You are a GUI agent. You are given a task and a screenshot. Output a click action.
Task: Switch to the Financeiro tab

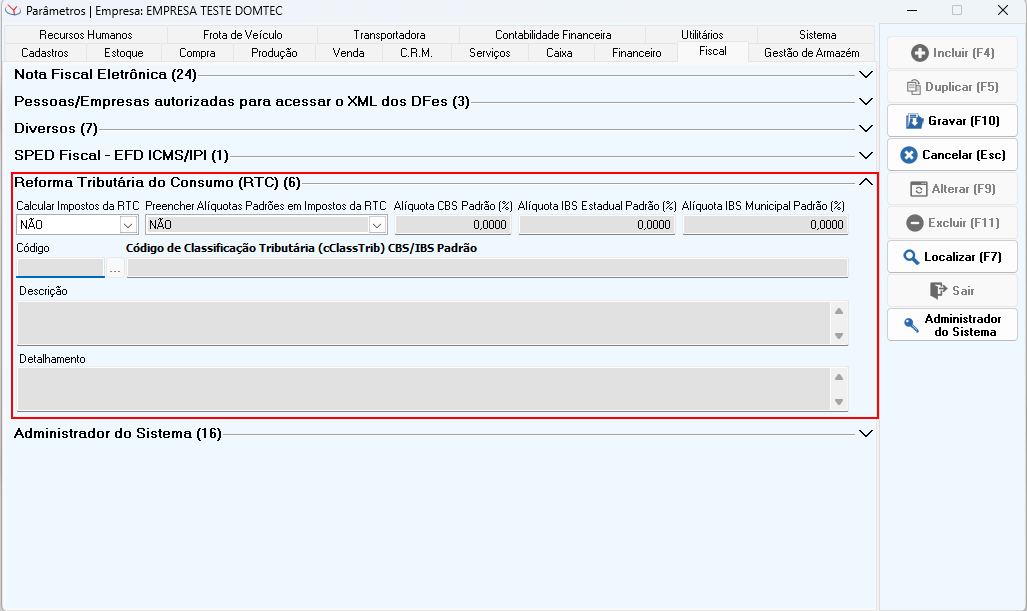tap(636, 53)
